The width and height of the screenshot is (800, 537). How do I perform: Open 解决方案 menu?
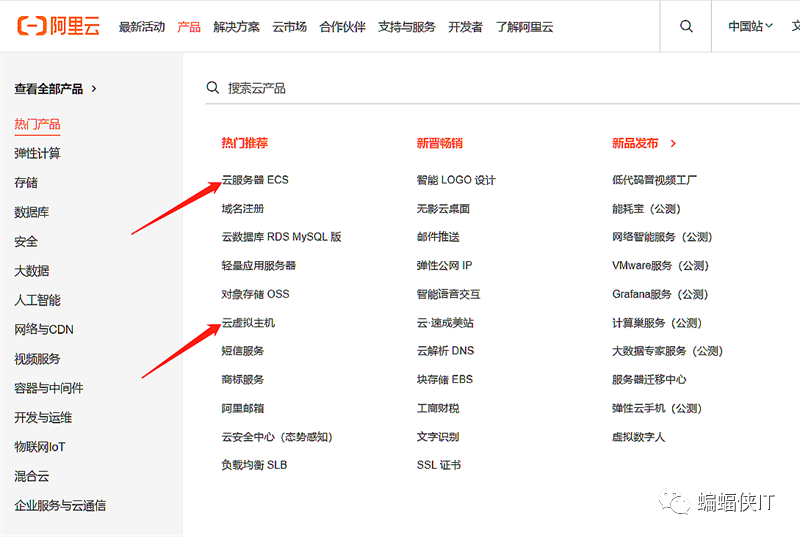pyautogui.click(x=236, y=27)
